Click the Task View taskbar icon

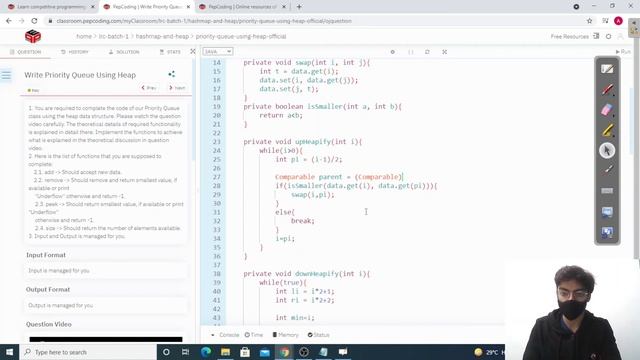pos(185,352)
